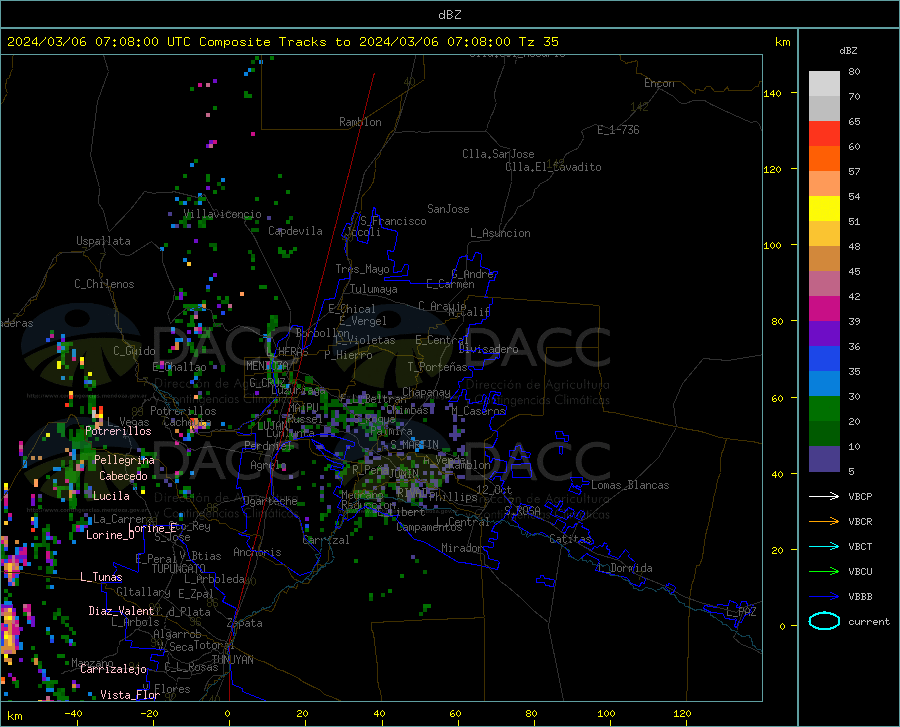Click the Vista_Flor label
The image size is (900, 727).
(130, 695)
